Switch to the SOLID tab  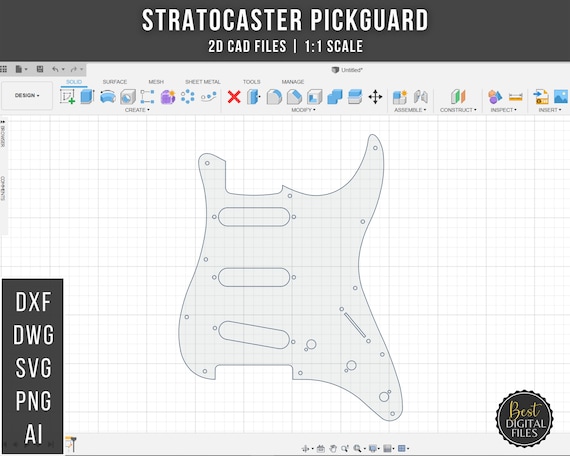coord(74,82)
